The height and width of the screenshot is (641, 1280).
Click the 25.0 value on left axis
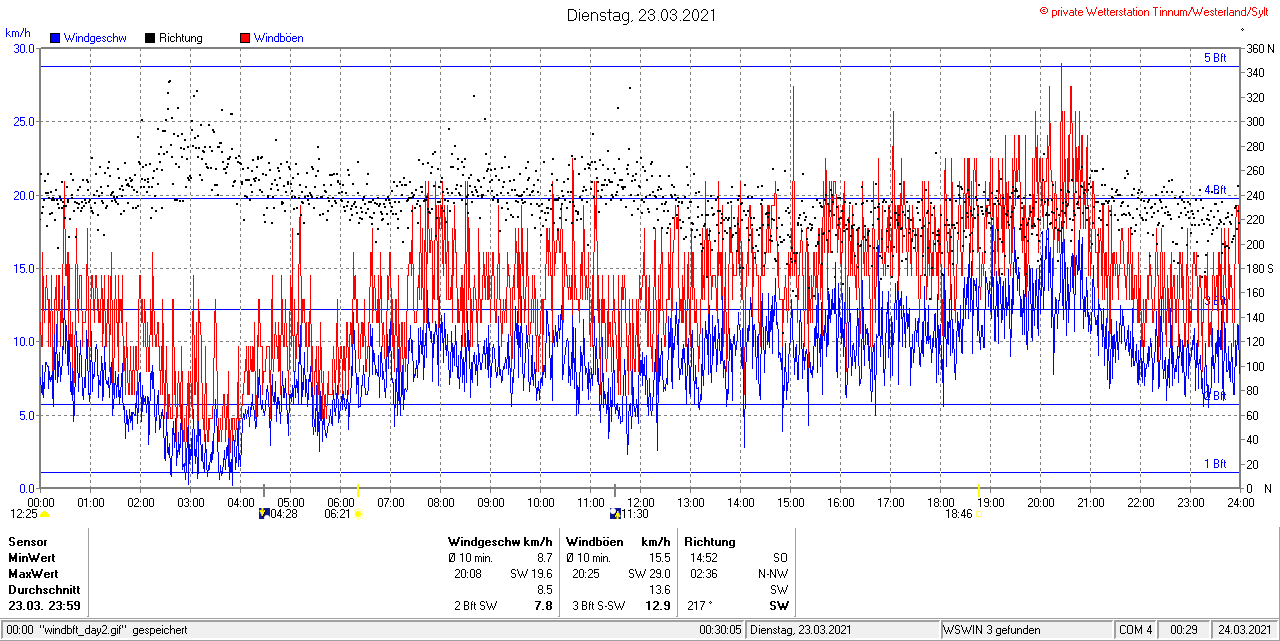pyautogui.click(x=23, y=121)
